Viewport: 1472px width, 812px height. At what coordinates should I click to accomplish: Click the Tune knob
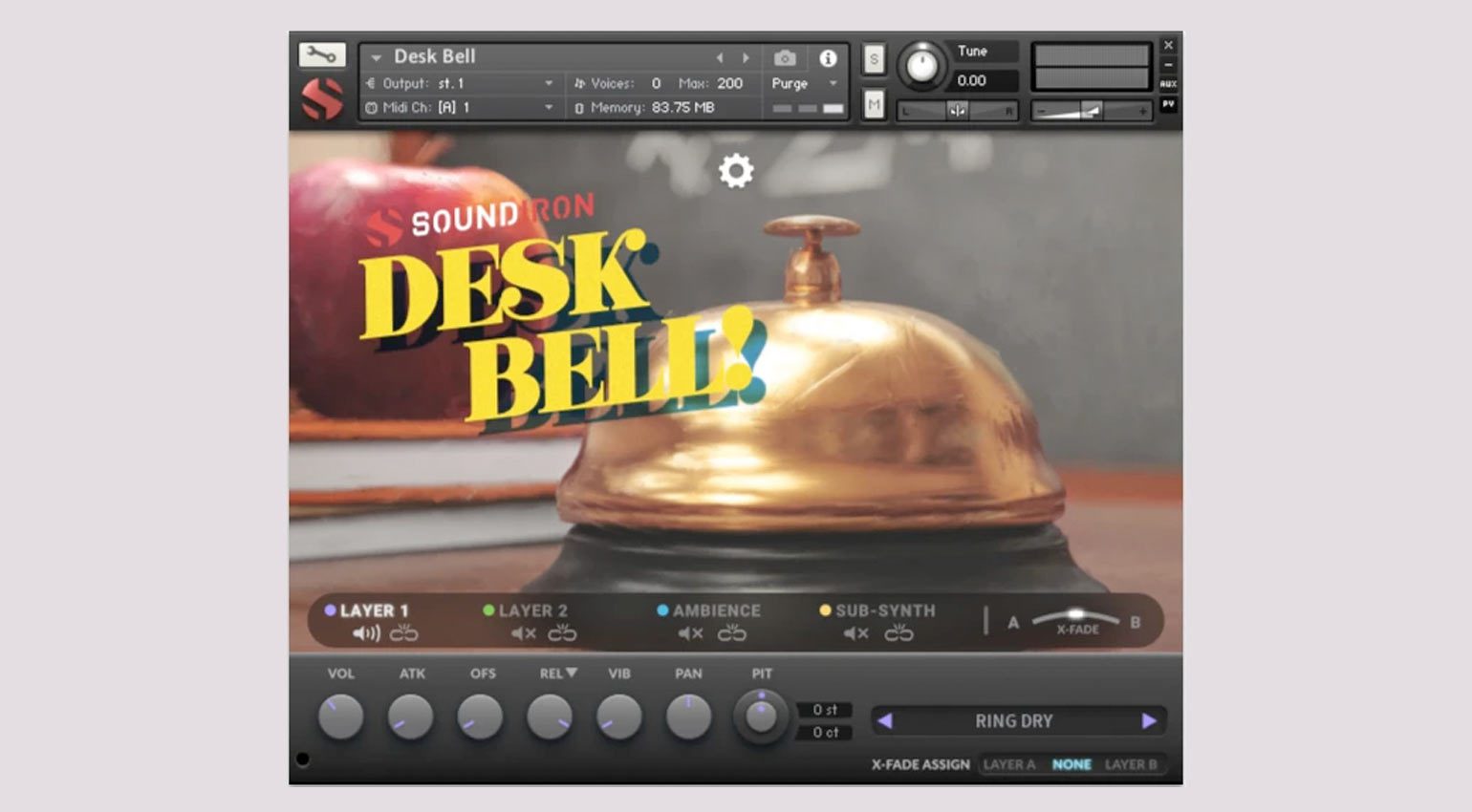921,65
